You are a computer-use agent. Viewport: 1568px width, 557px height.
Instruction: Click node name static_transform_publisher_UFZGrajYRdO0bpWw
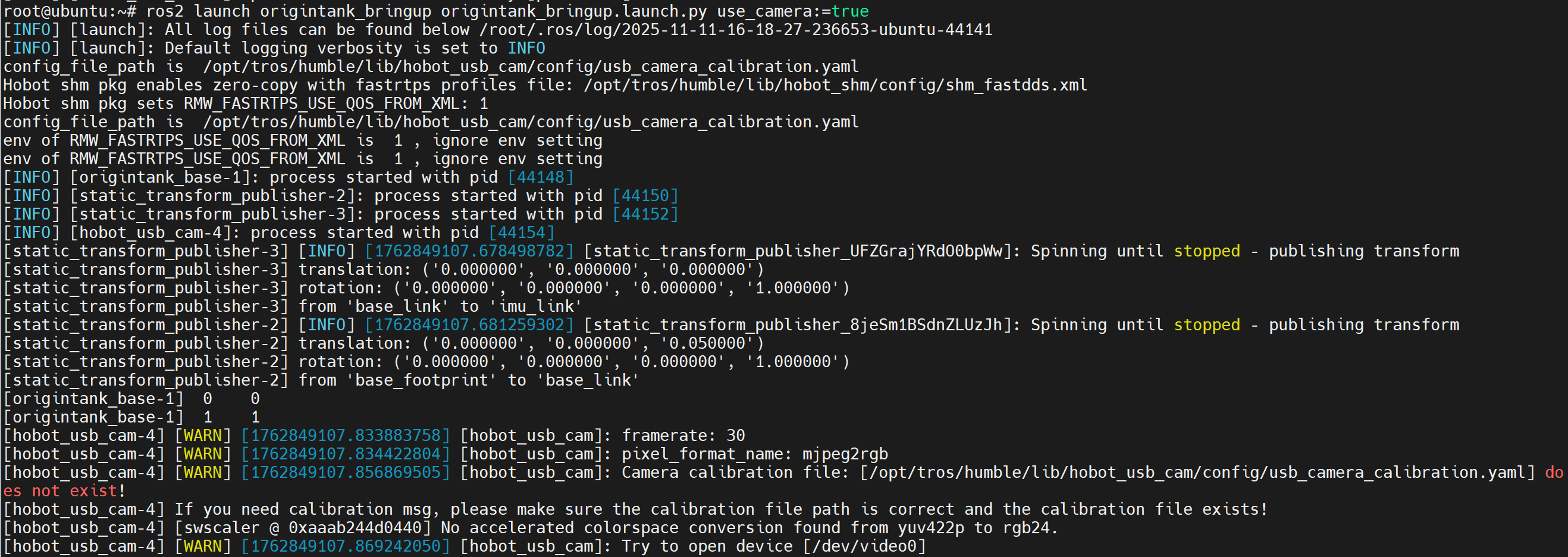(798, 251)
